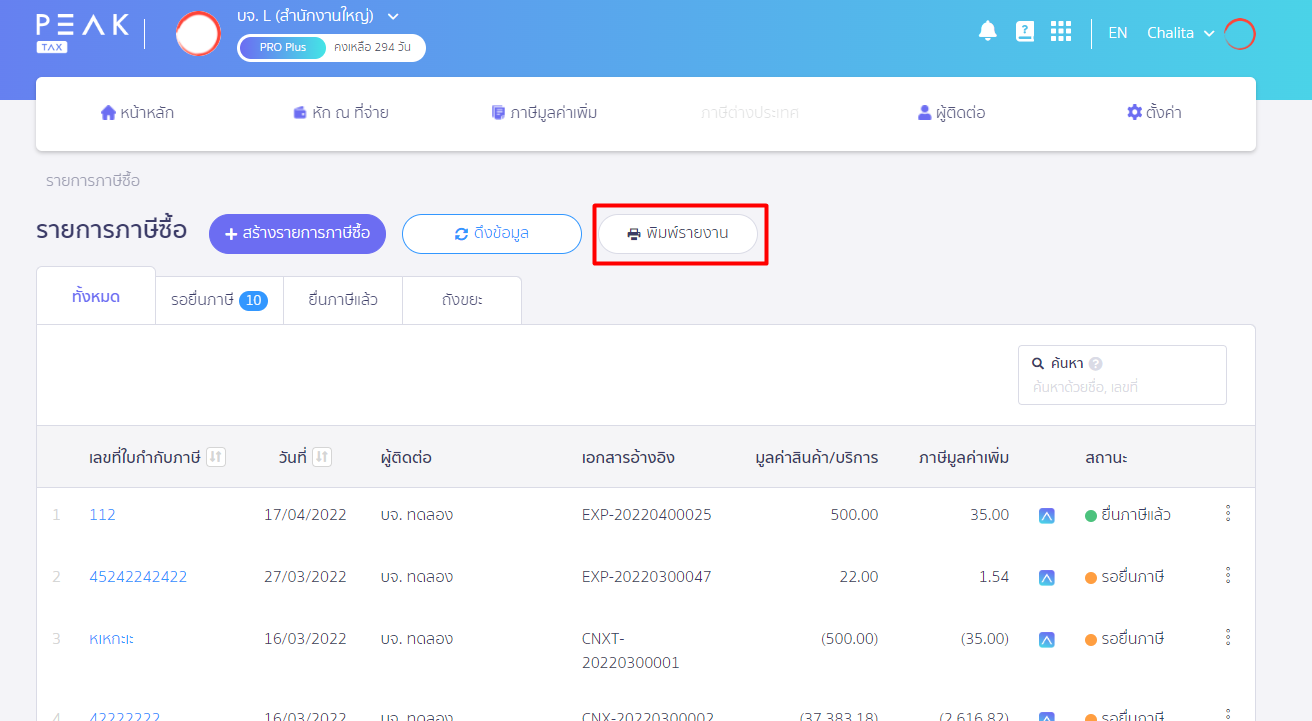The height and width of the screenshot is (721, 1312).
Task: Click EXP-20220400025 reference cell
Action: click(647, 515)
